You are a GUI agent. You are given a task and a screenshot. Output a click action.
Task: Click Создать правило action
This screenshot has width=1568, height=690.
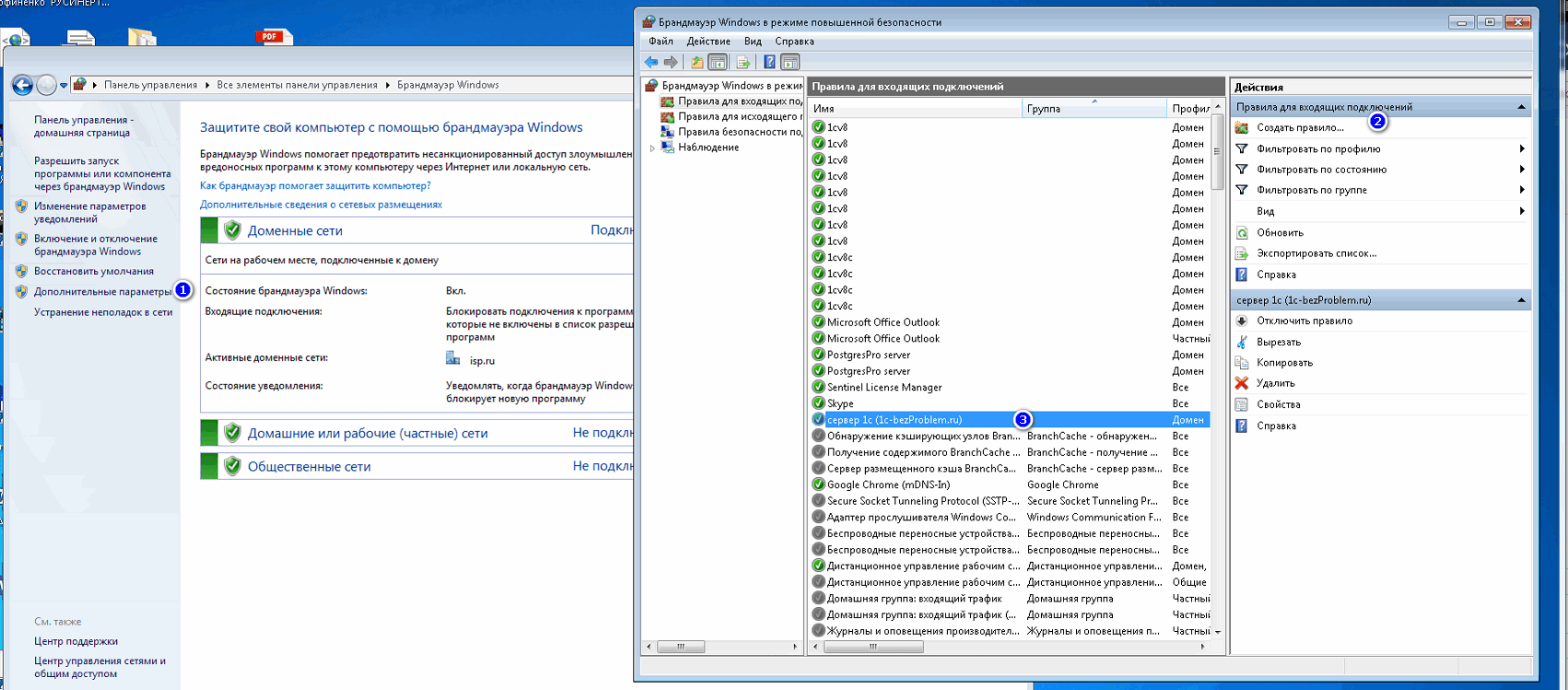(x=1299, y=128)
